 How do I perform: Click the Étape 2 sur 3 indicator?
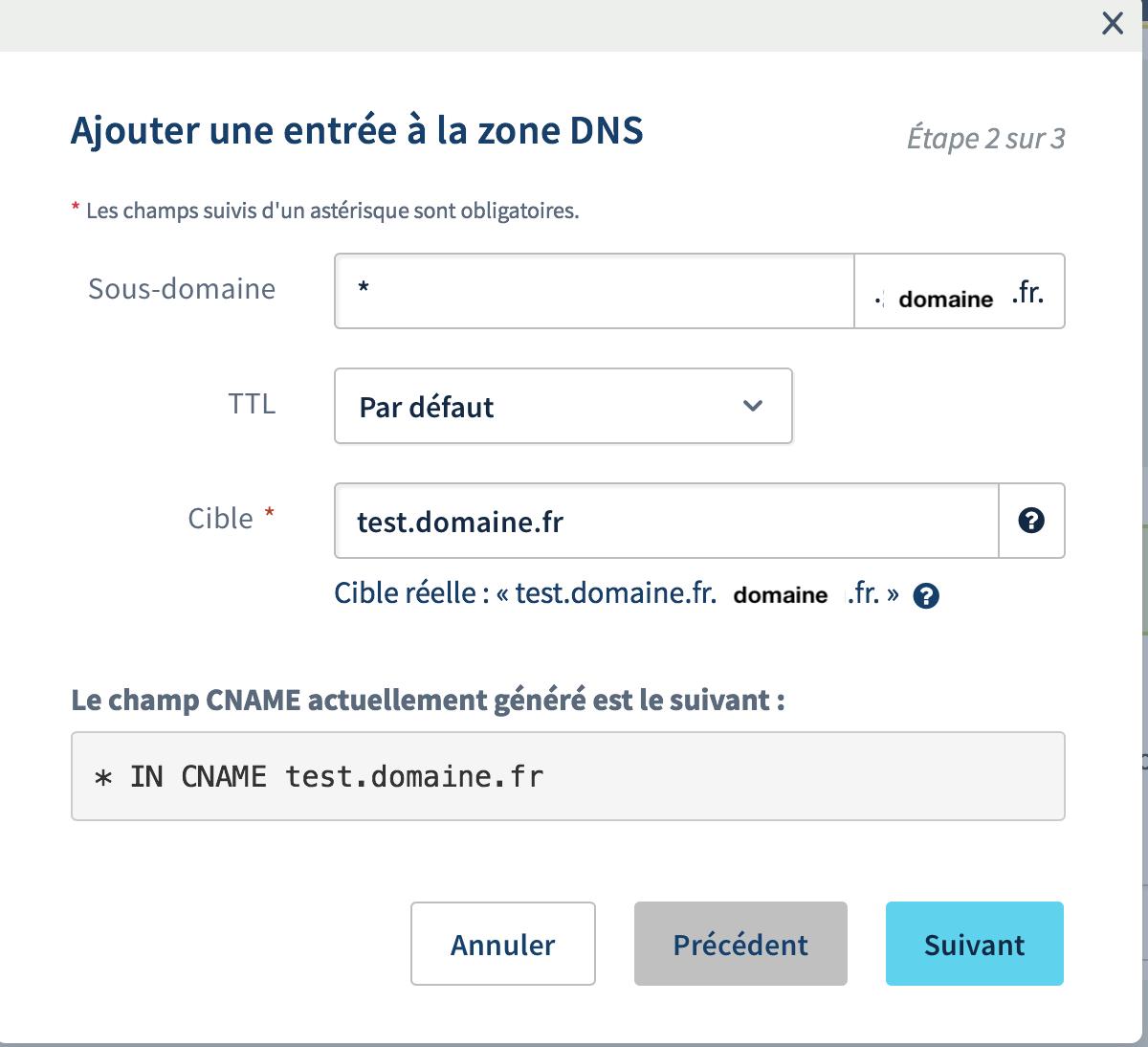(985, 139)
